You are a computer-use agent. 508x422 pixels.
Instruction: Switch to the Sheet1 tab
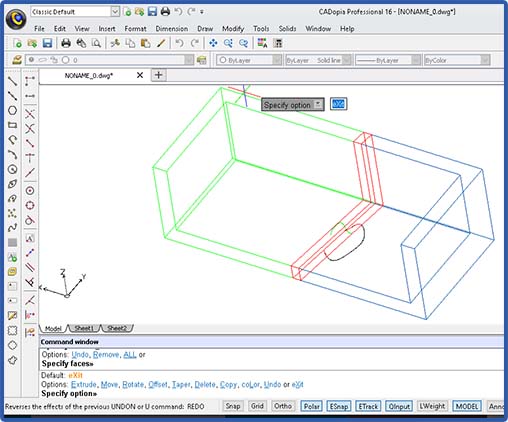point(84,328)
